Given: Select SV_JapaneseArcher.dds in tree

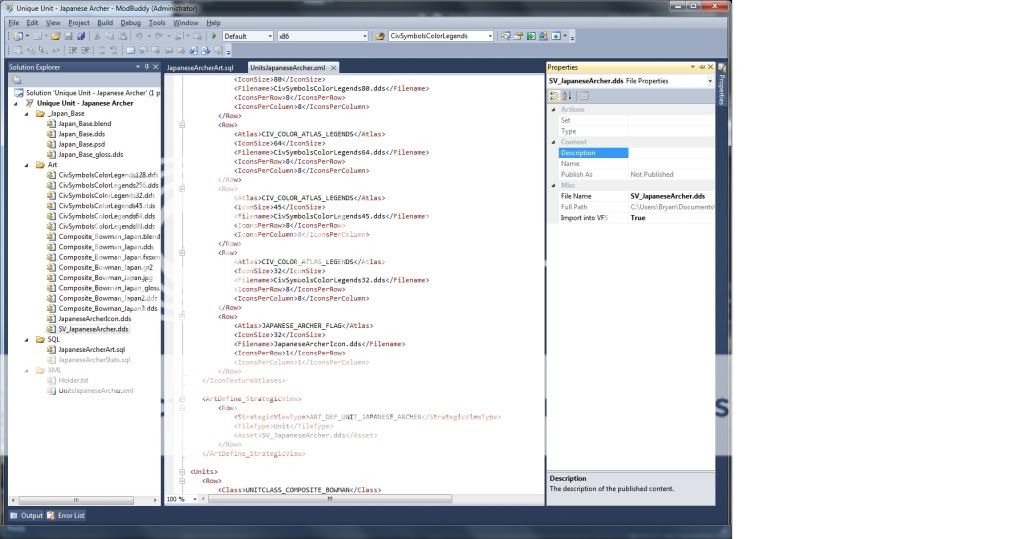Looking at the screenshot, I should click(93, 330).
